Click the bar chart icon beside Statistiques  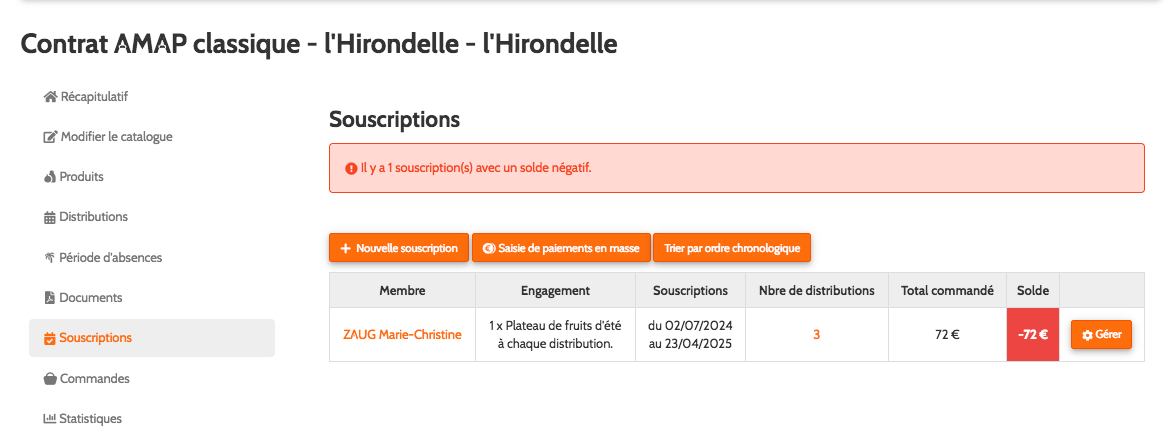pos(50,419)
